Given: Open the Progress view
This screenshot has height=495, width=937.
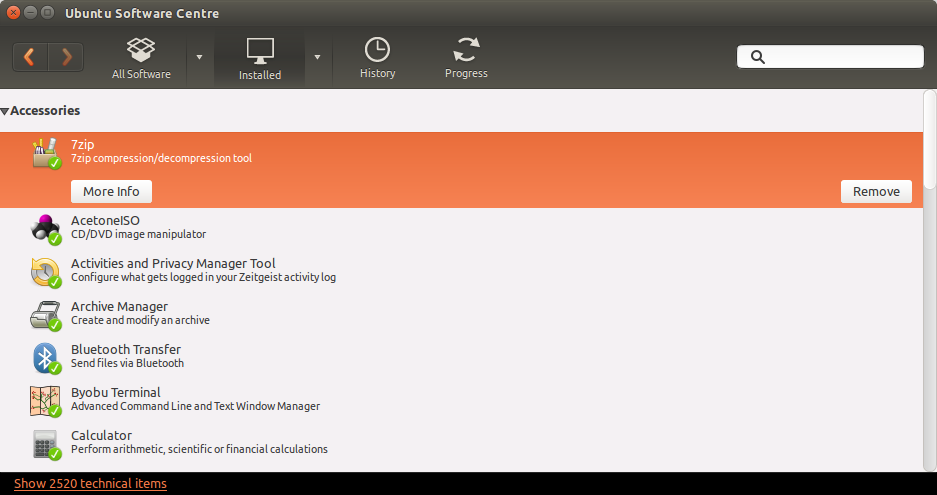Looking at the screenshot, I should point(466,58).
